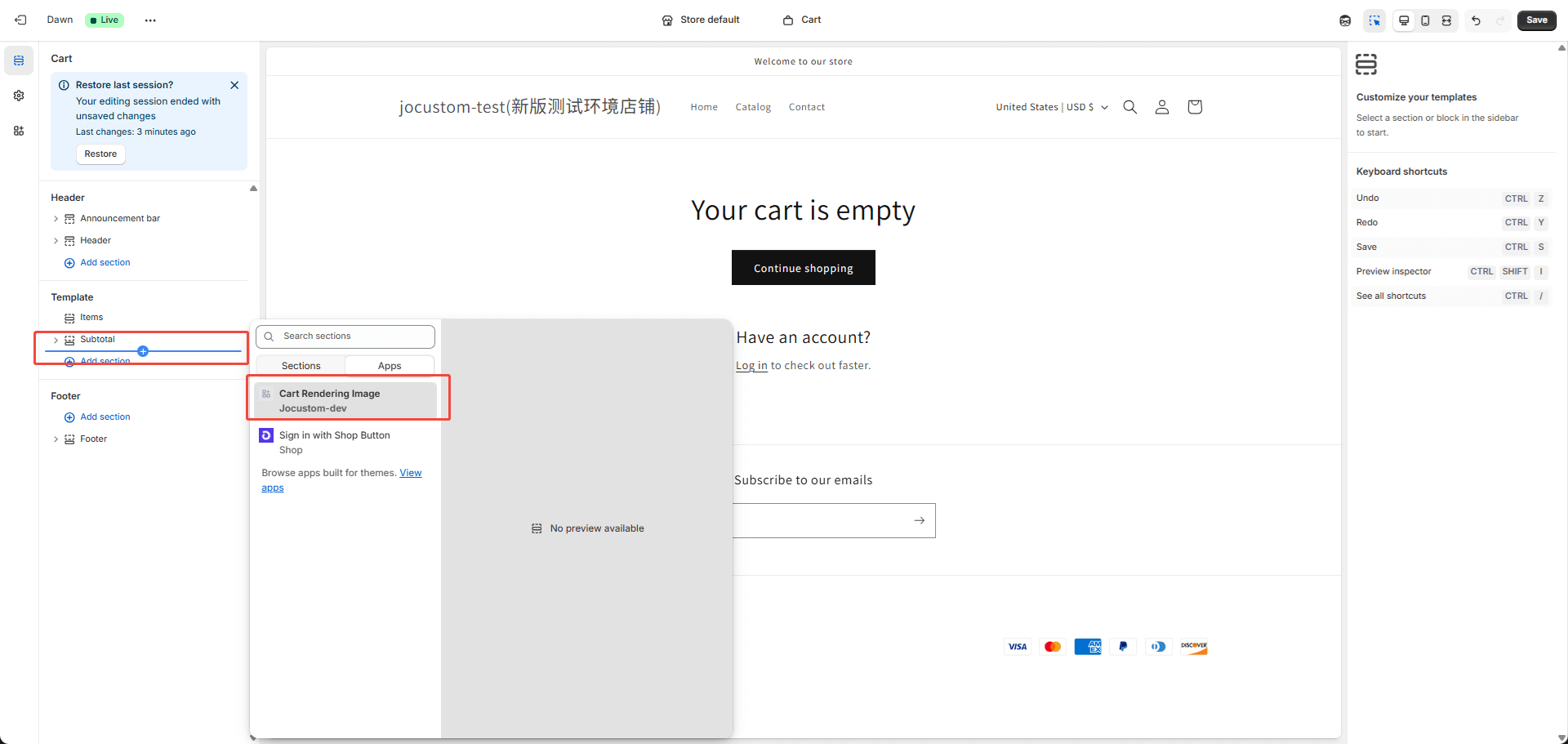Click the Restore session button
The height and width of the screenshot is (744, 1568).
(x=100, y=154)
